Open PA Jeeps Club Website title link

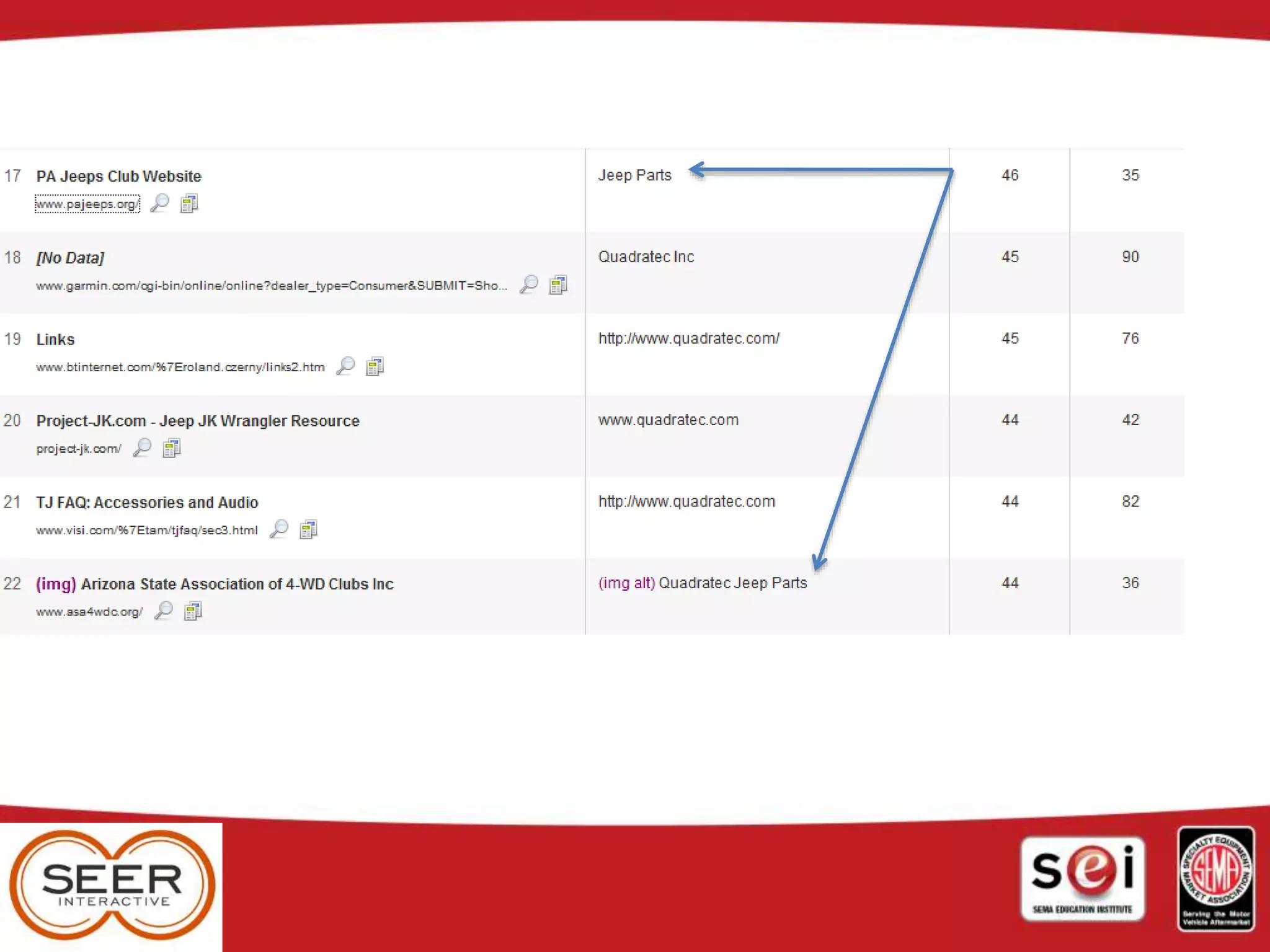point(118,177)
